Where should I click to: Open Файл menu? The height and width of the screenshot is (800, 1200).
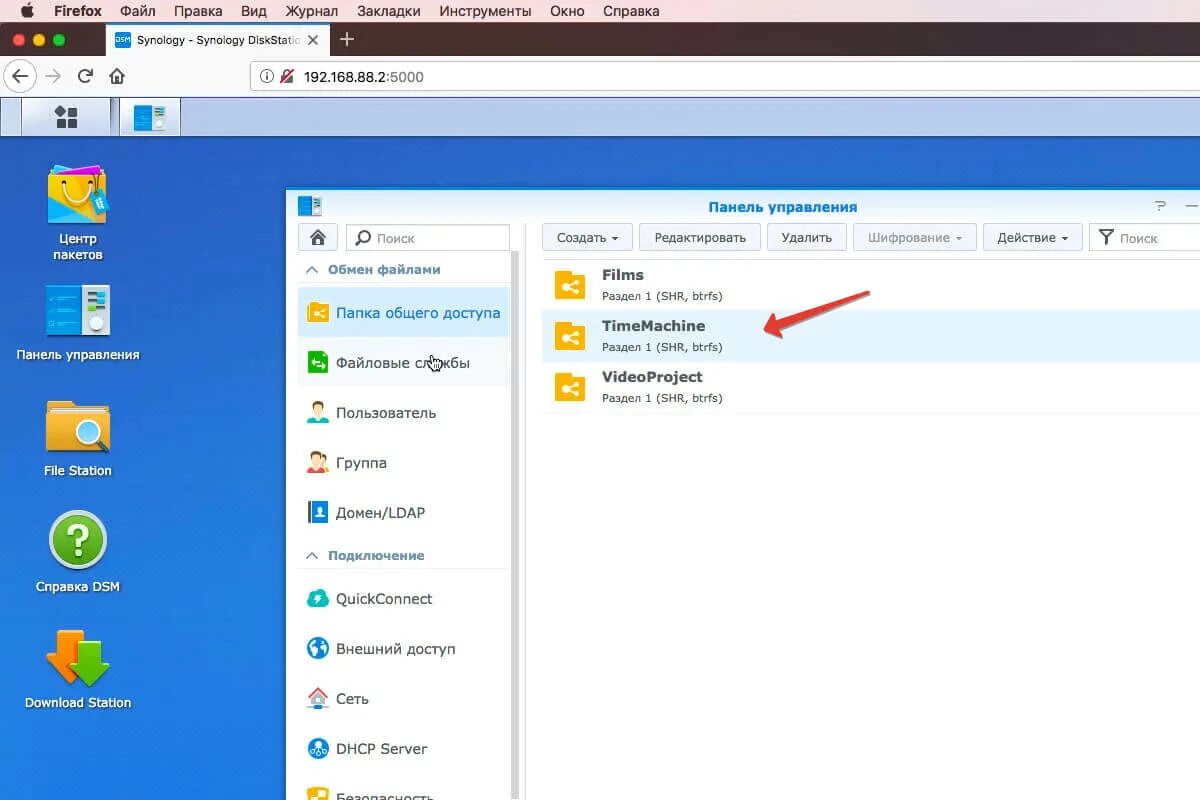139,11
